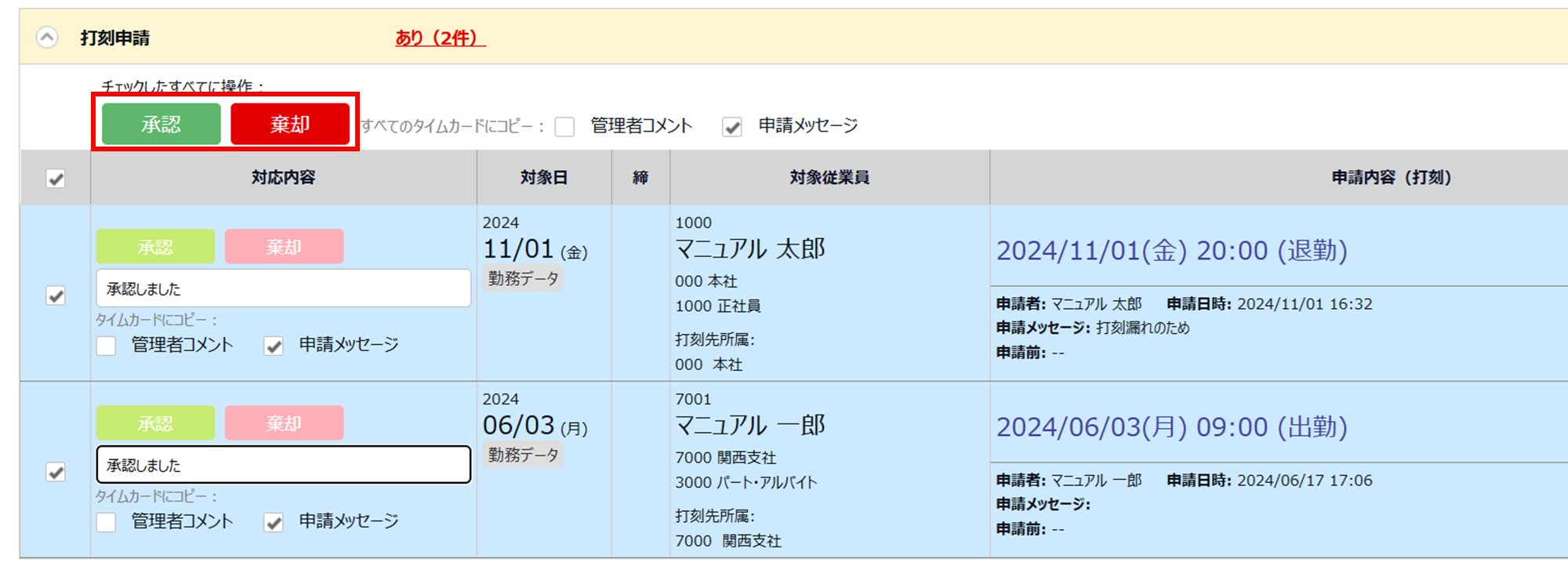
Task: Uncheck the row for マニュアル 太郎
Action: click(x=56, y=296)
